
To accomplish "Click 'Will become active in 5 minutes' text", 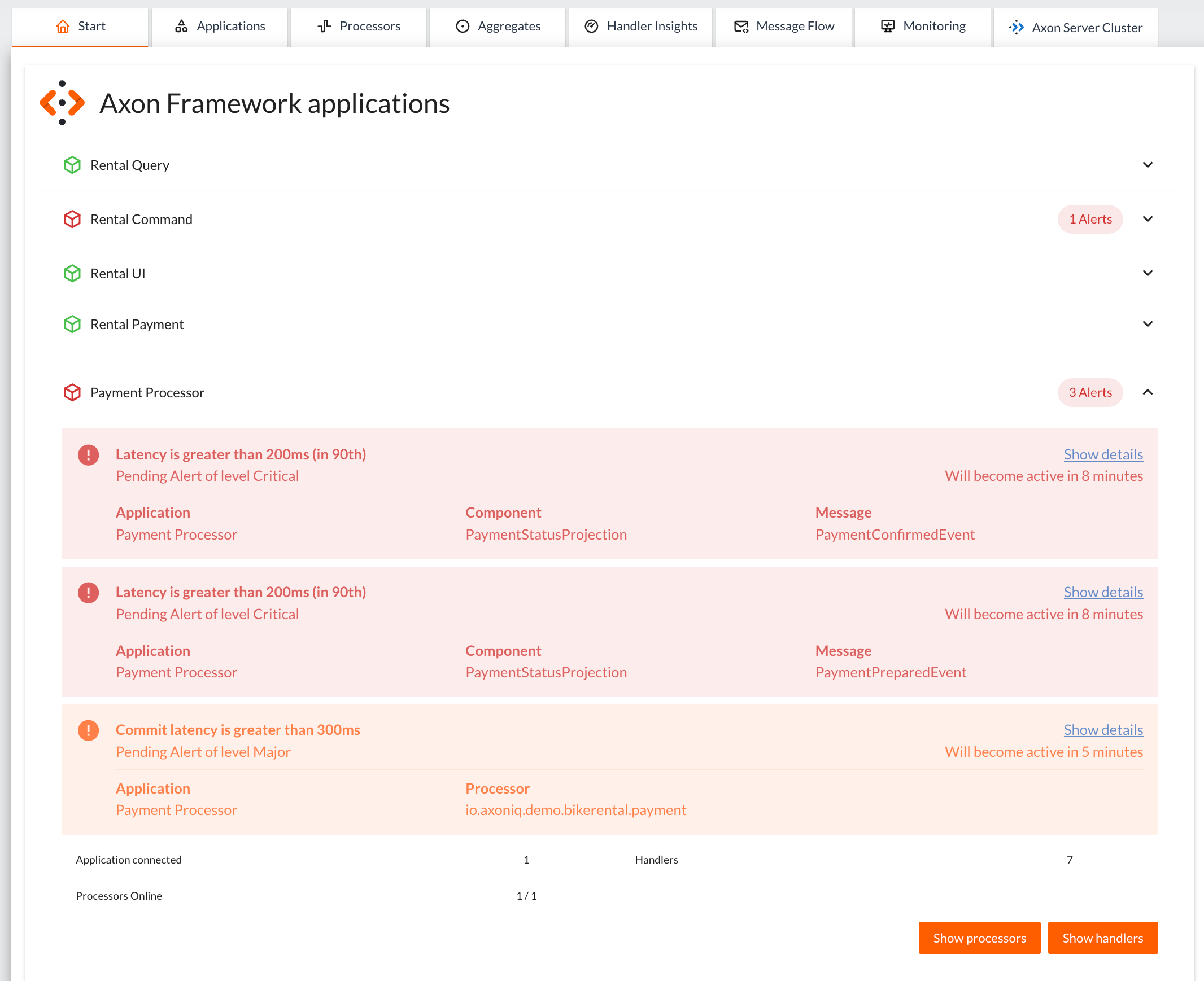I will coord(1044,752).
